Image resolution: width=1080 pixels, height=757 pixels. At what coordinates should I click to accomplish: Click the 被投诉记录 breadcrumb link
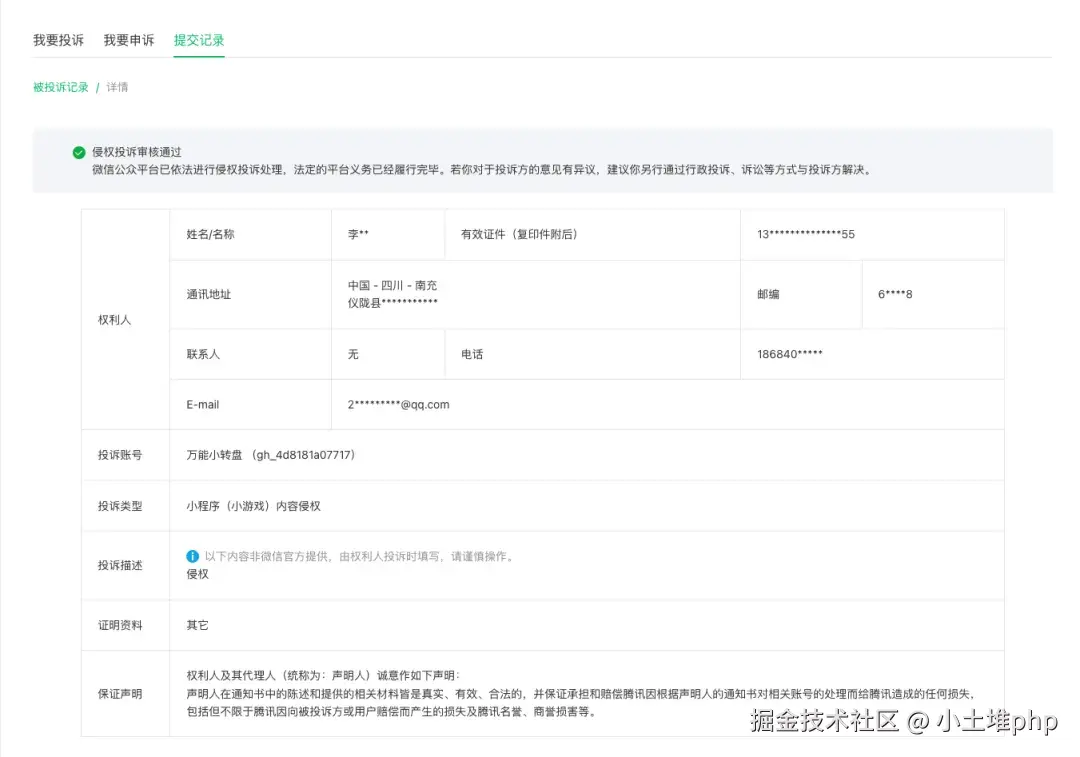(x=60, y=87)
